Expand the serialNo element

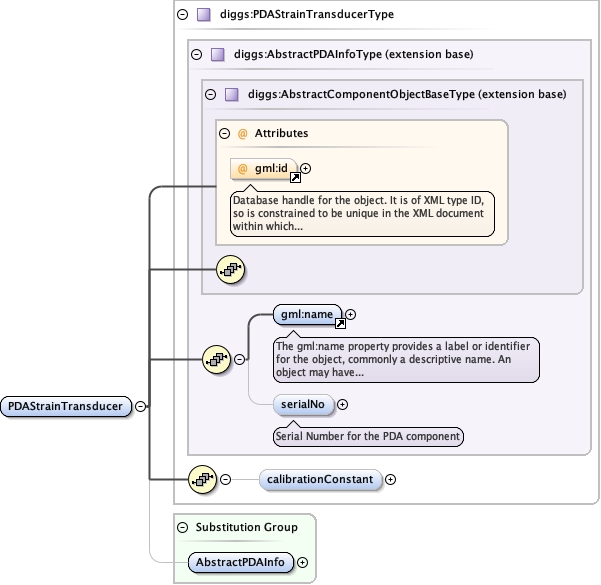(343, 404)
